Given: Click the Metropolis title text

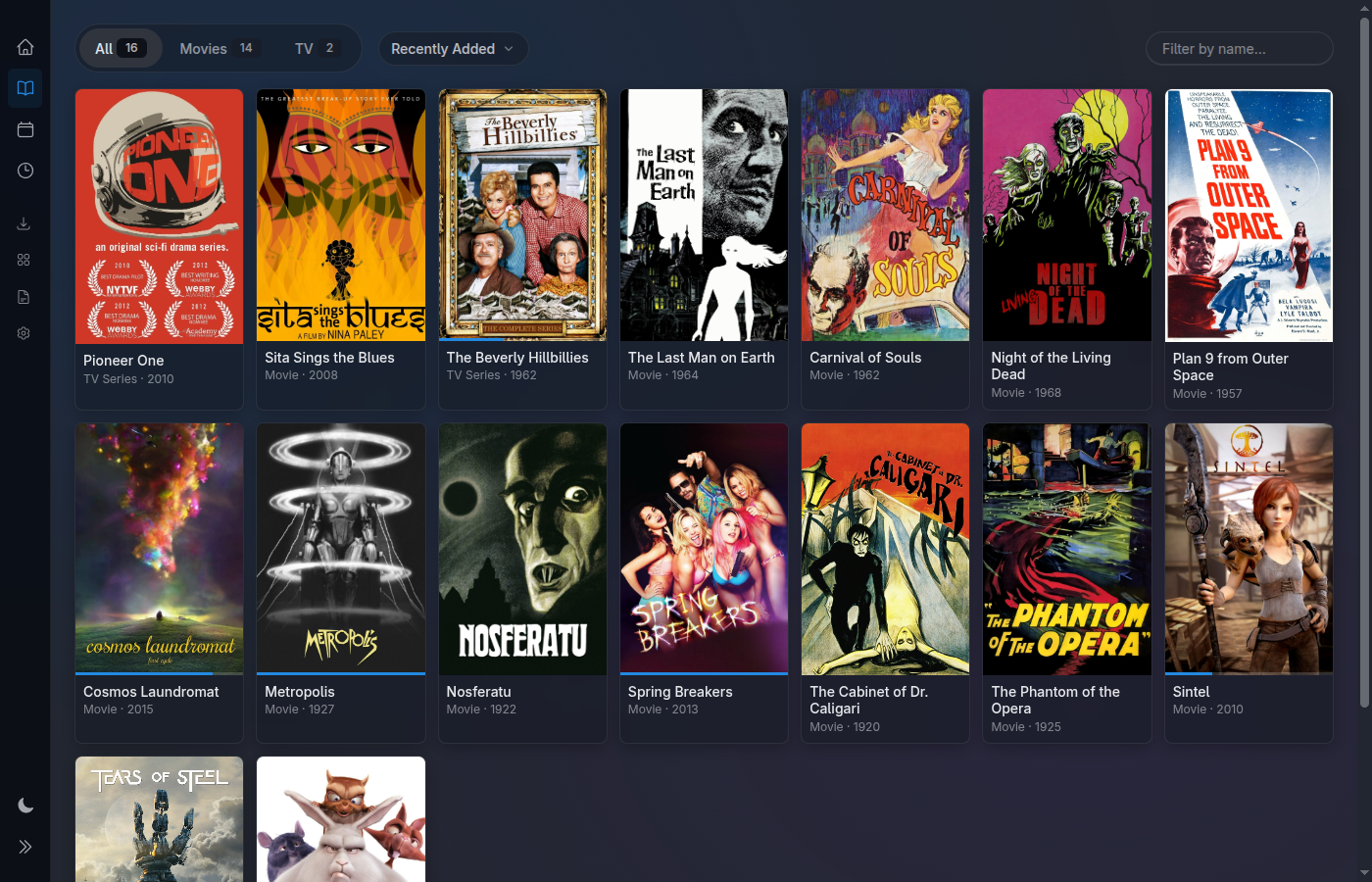Looking at the screenshot, I should coord(300,692).
